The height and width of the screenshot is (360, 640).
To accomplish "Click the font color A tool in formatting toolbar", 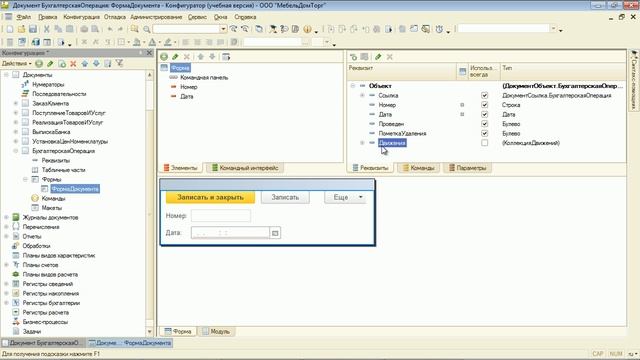I will (x=152, y=42).
